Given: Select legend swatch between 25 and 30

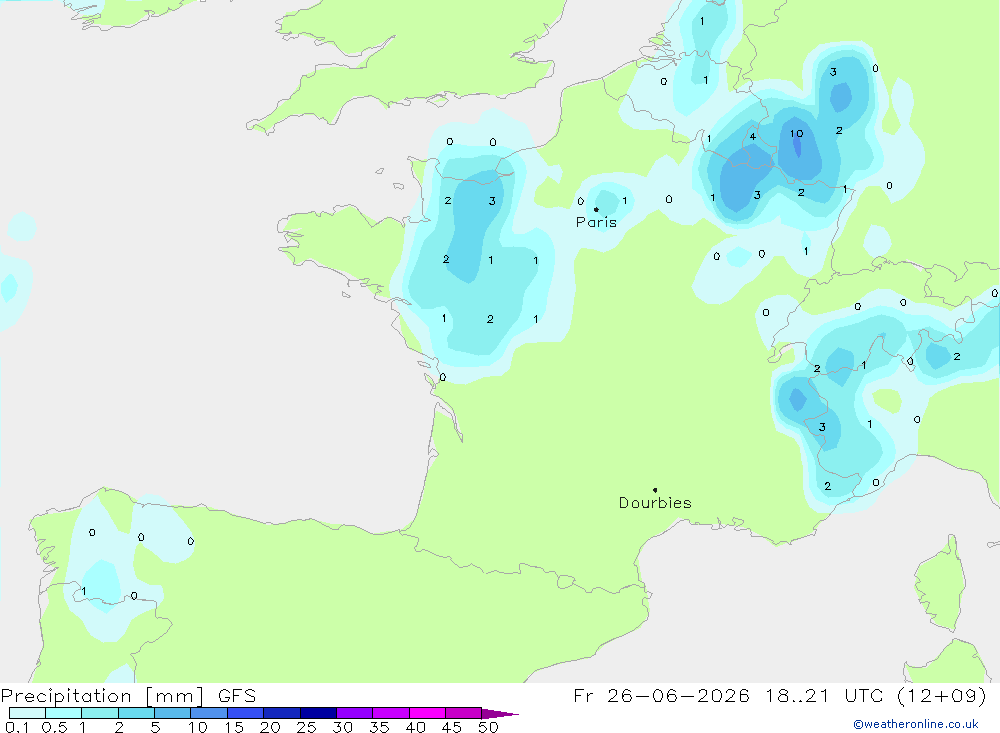Looking at the screenshot, I should pos(318,713).
